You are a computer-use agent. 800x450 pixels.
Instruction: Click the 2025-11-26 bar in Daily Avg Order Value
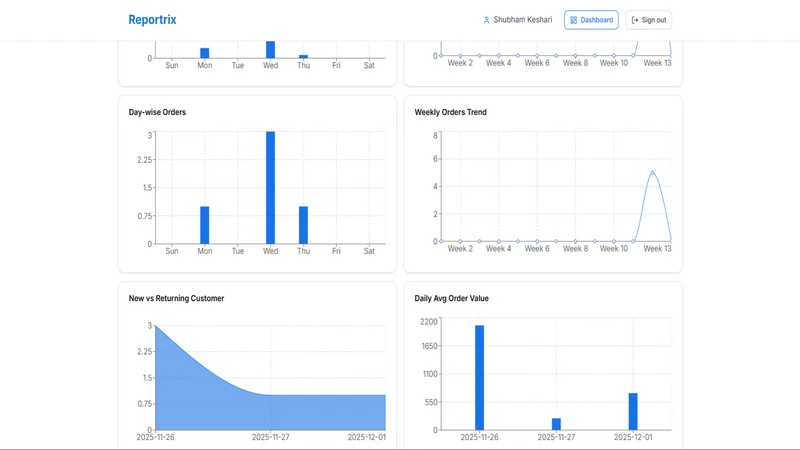(x=479, y=378)
